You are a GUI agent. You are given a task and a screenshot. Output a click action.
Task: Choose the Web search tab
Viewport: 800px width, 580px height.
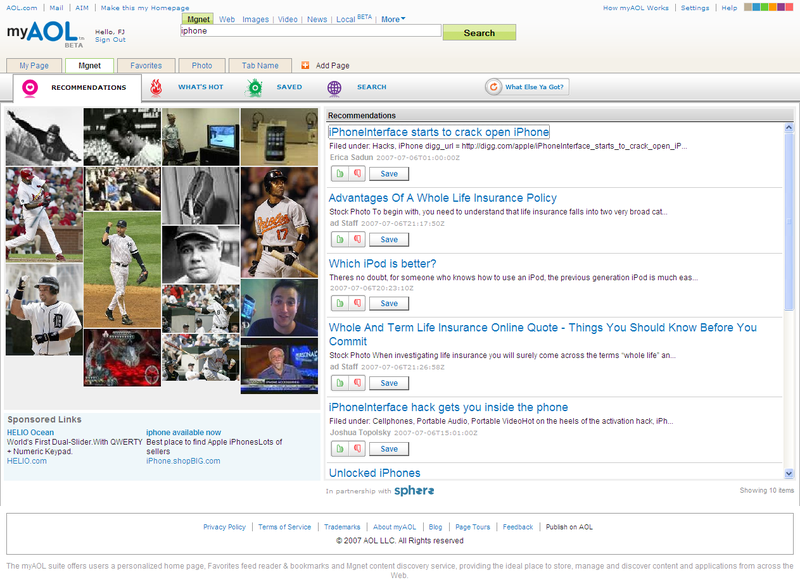click(227, 19)
